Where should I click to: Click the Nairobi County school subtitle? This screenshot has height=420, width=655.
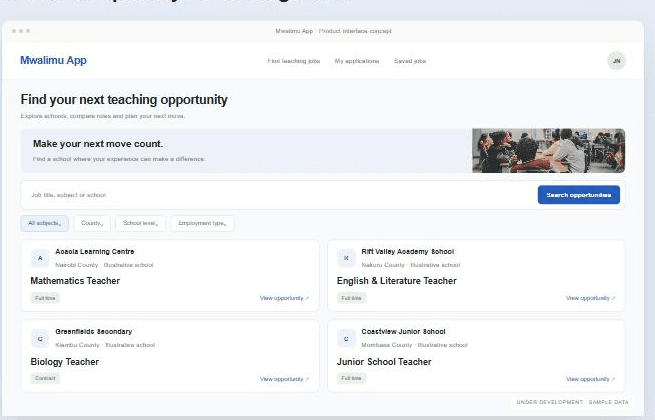104,265
